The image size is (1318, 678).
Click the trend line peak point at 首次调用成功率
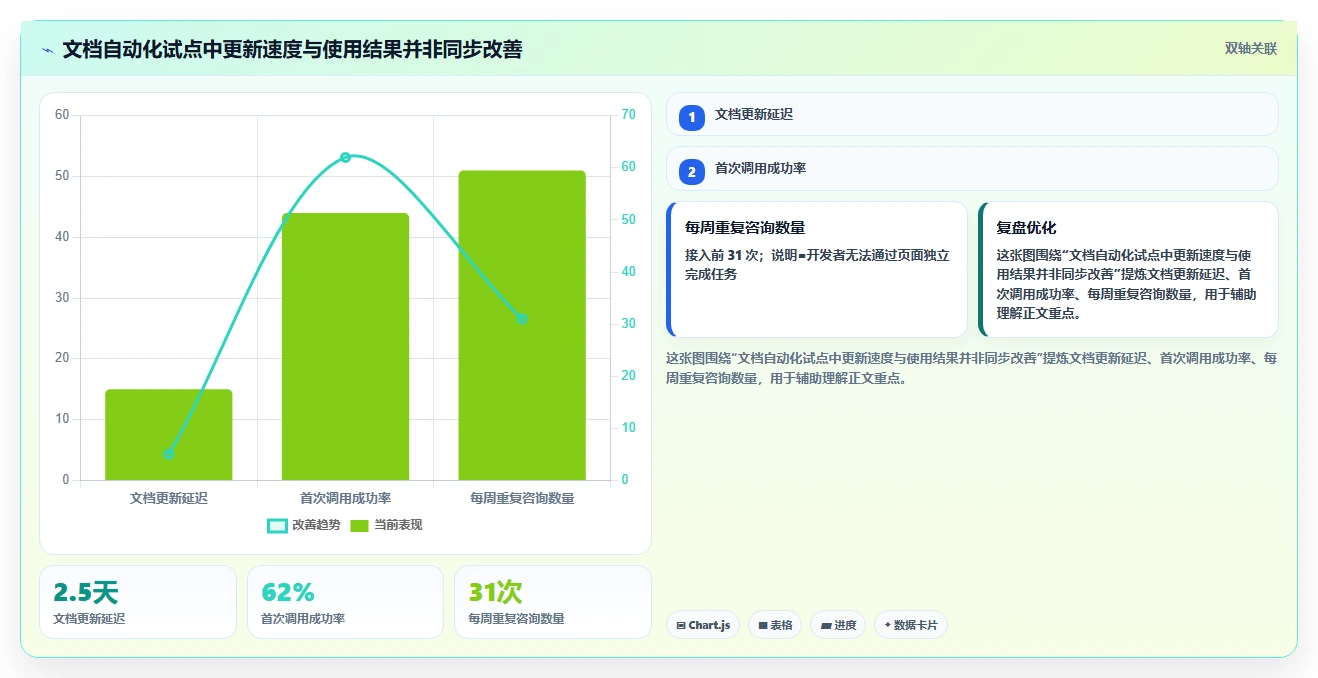coord(346,157)
